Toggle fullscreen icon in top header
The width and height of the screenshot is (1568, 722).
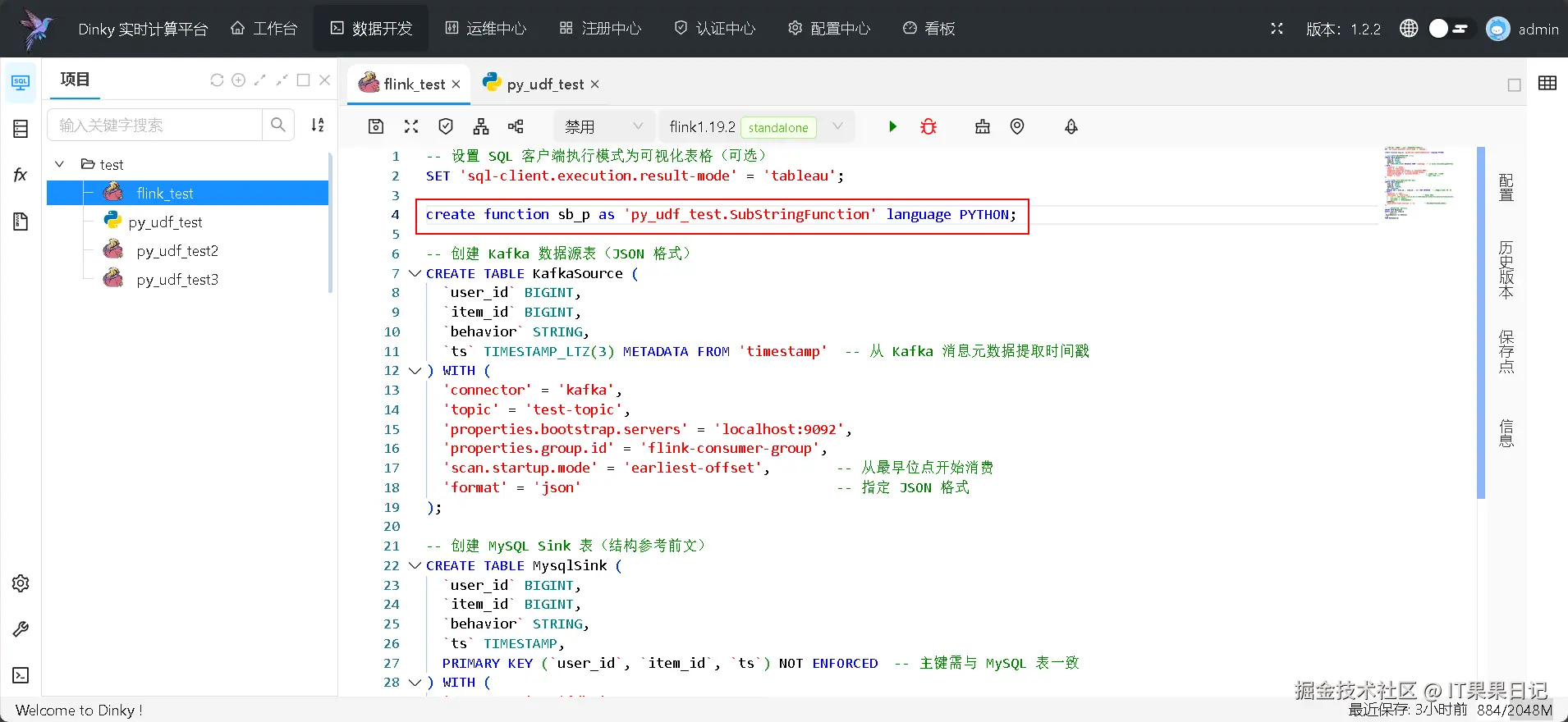[1277, 29]
